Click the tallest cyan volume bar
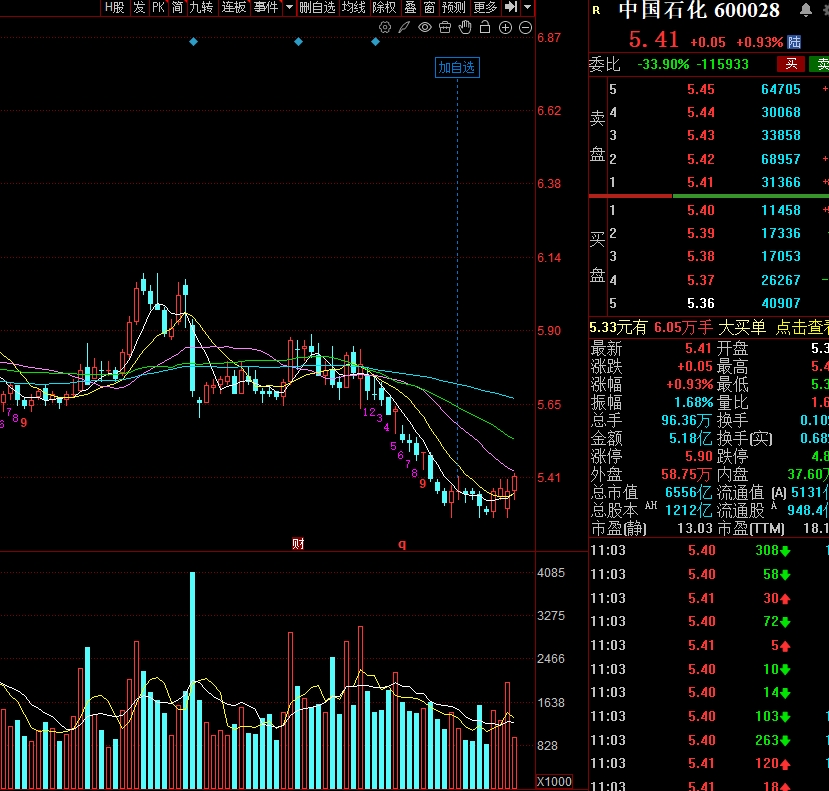 point(192,680)
